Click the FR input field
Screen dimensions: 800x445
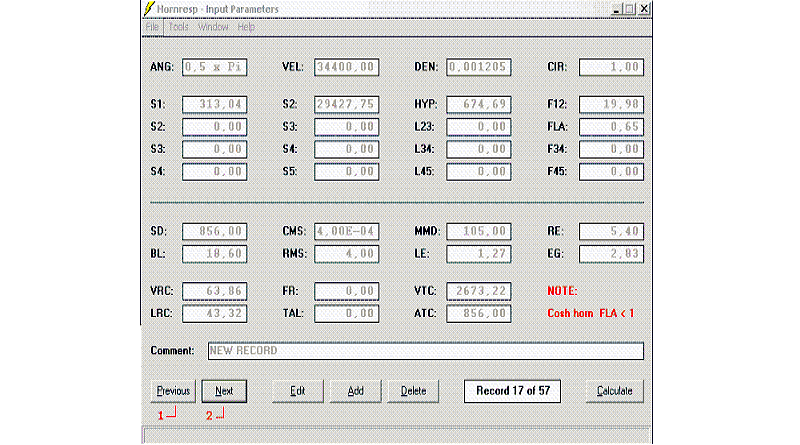click(x=346, y=291)
